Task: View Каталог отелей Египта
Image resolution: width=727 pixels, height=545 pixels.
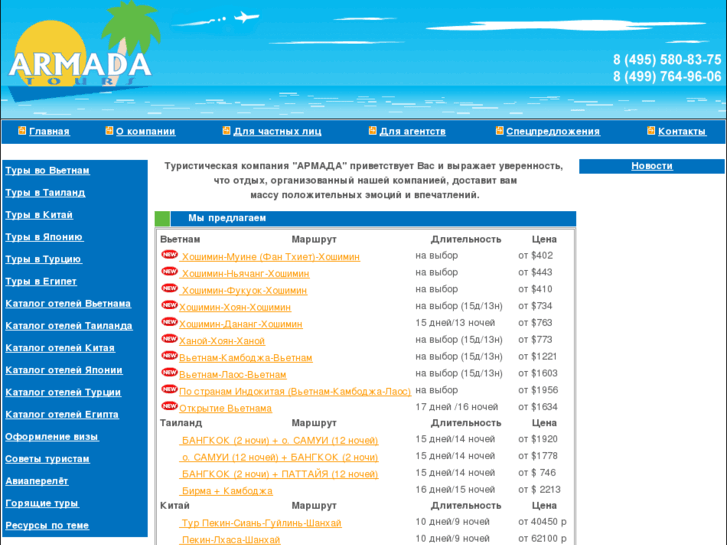Action: (x=62, y=415)
